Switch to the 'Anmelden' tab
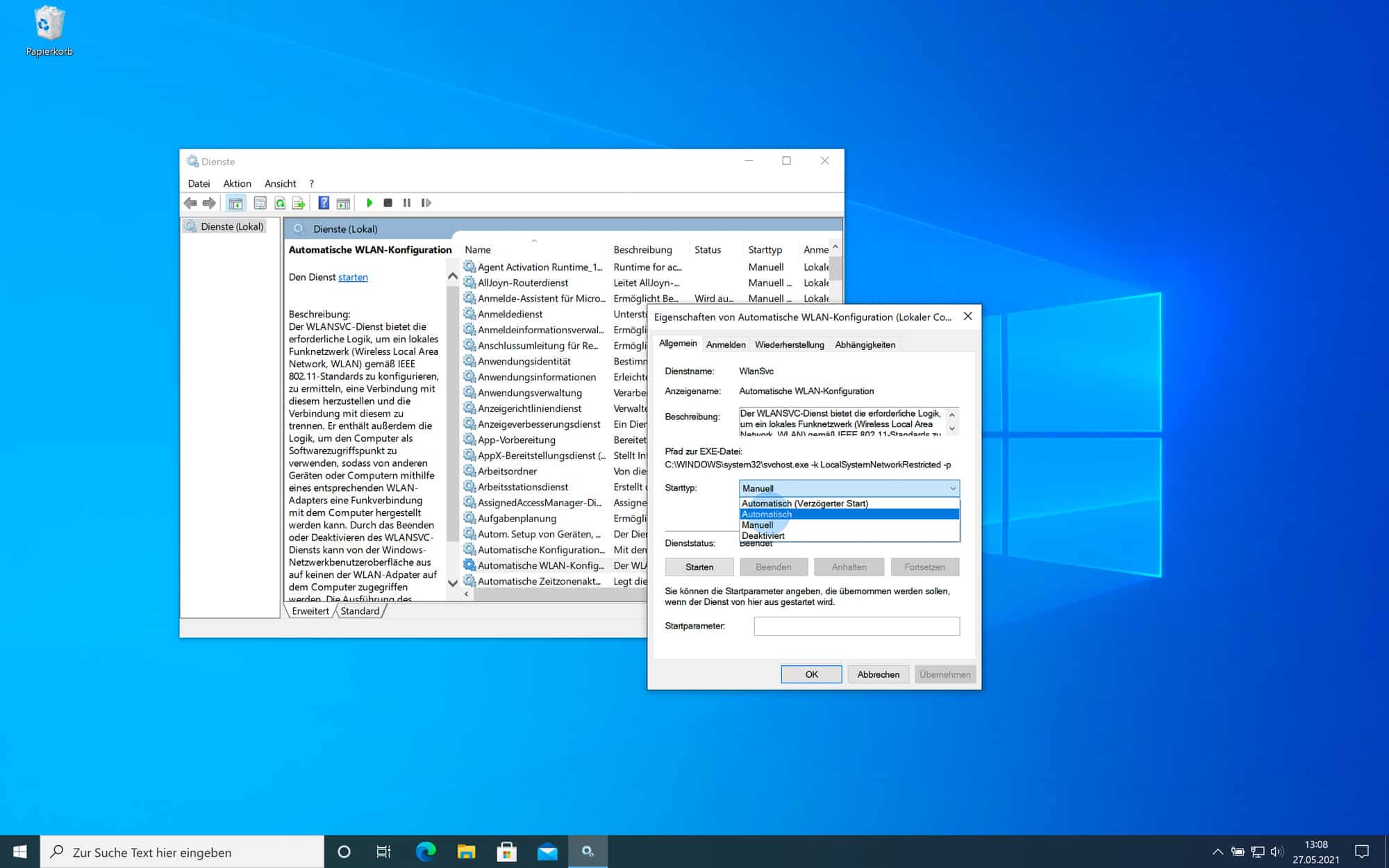The height and width of the screenshot is (868, 1389). coord(725,344)
